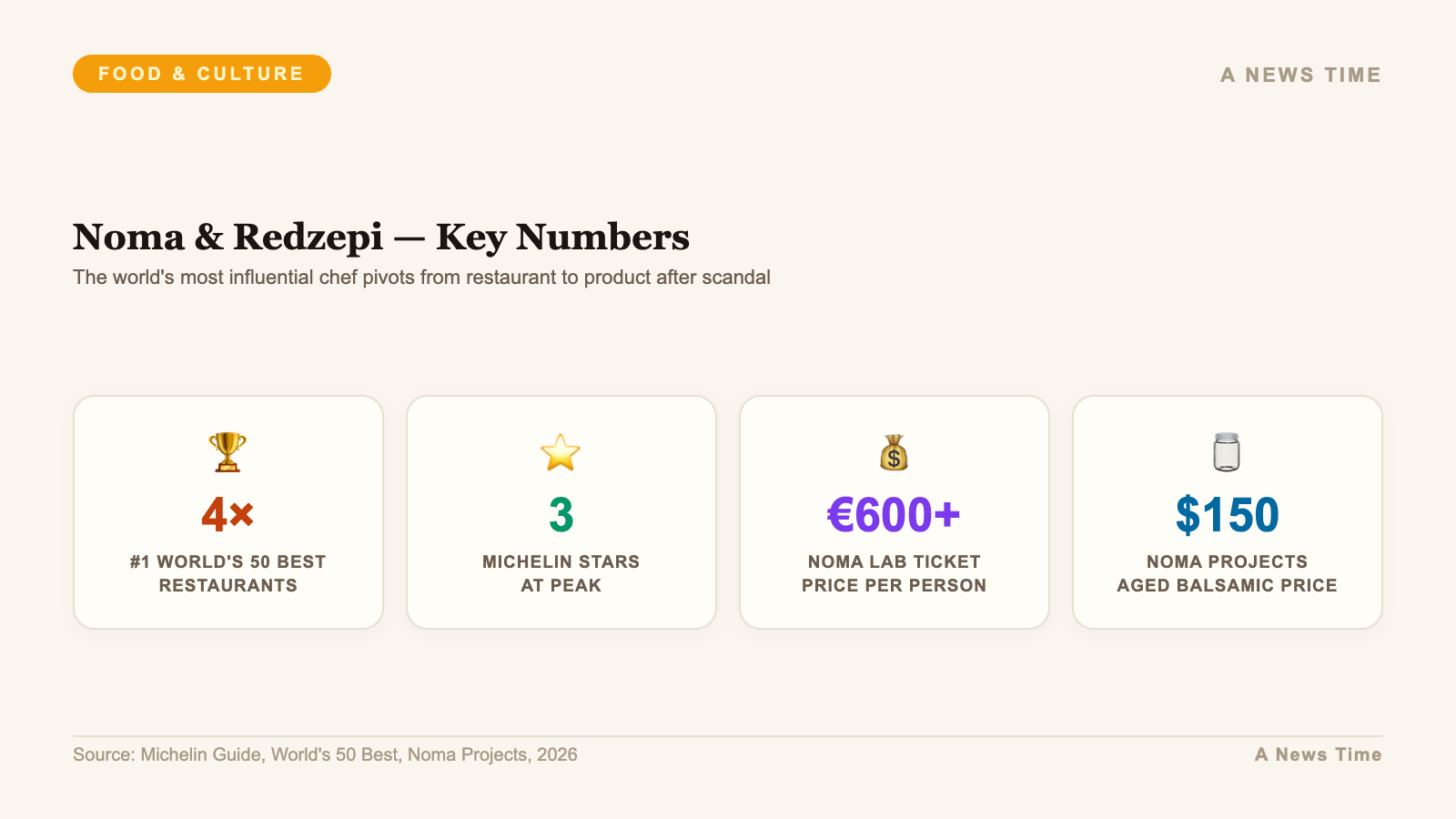Click the source citation text
The height and width of the screenshot is (819, 1456).
(325, 754)
